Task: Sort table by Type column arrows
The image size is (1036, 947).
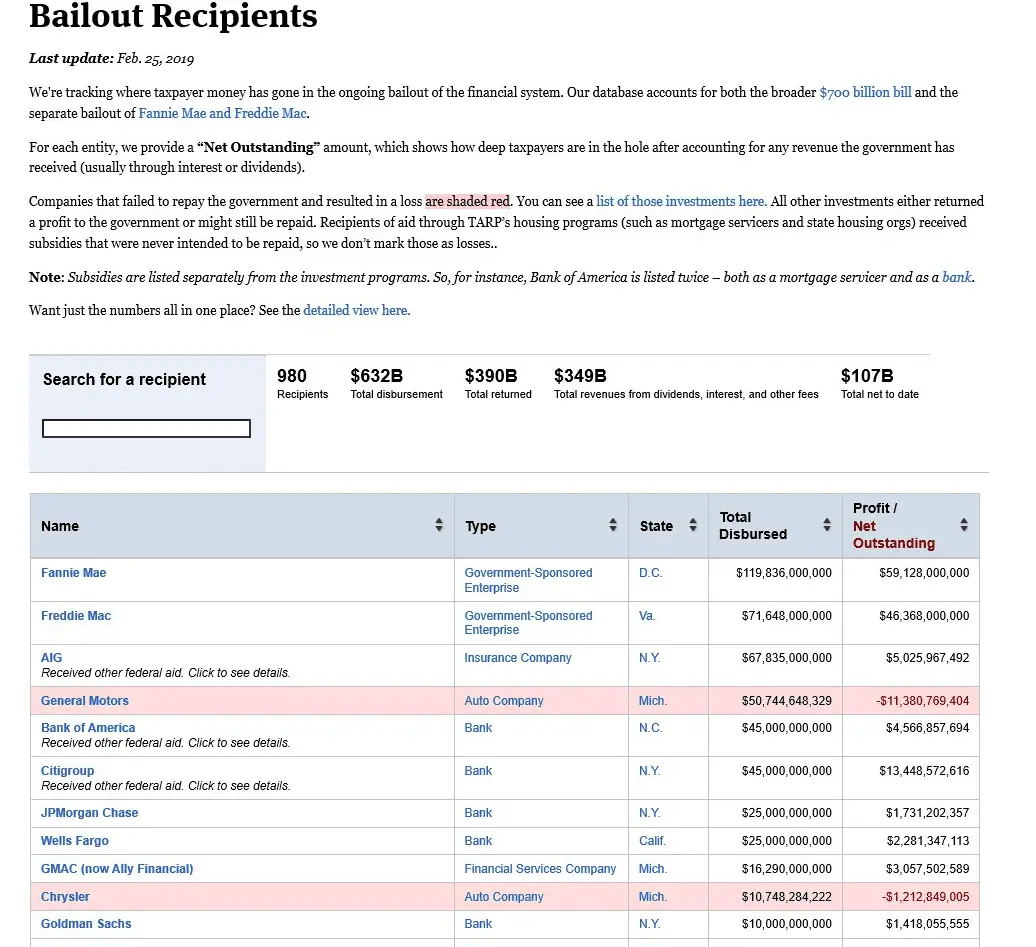Action: point(612,525)
